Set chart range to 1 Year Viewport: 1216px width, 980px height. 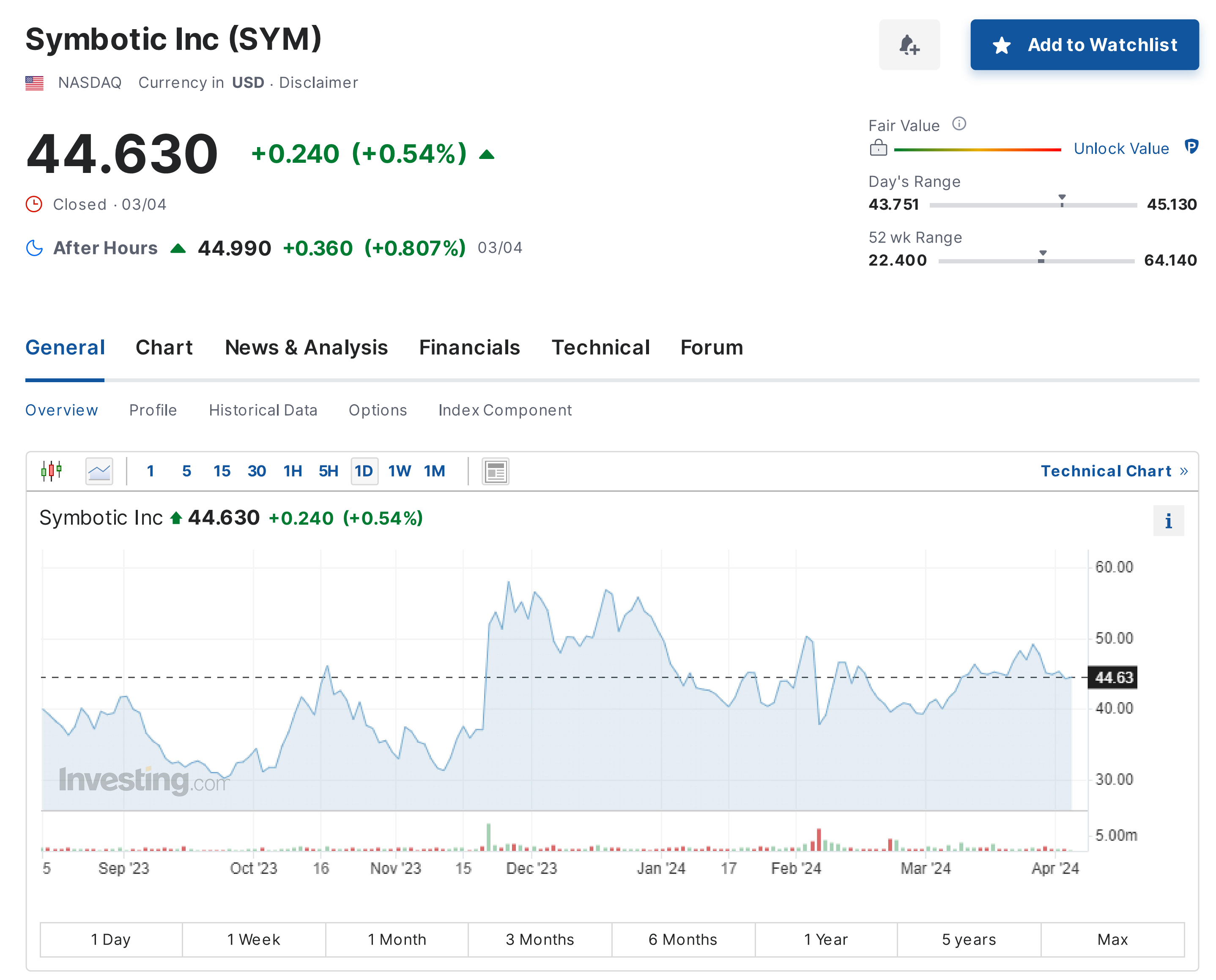click(825, 939)
